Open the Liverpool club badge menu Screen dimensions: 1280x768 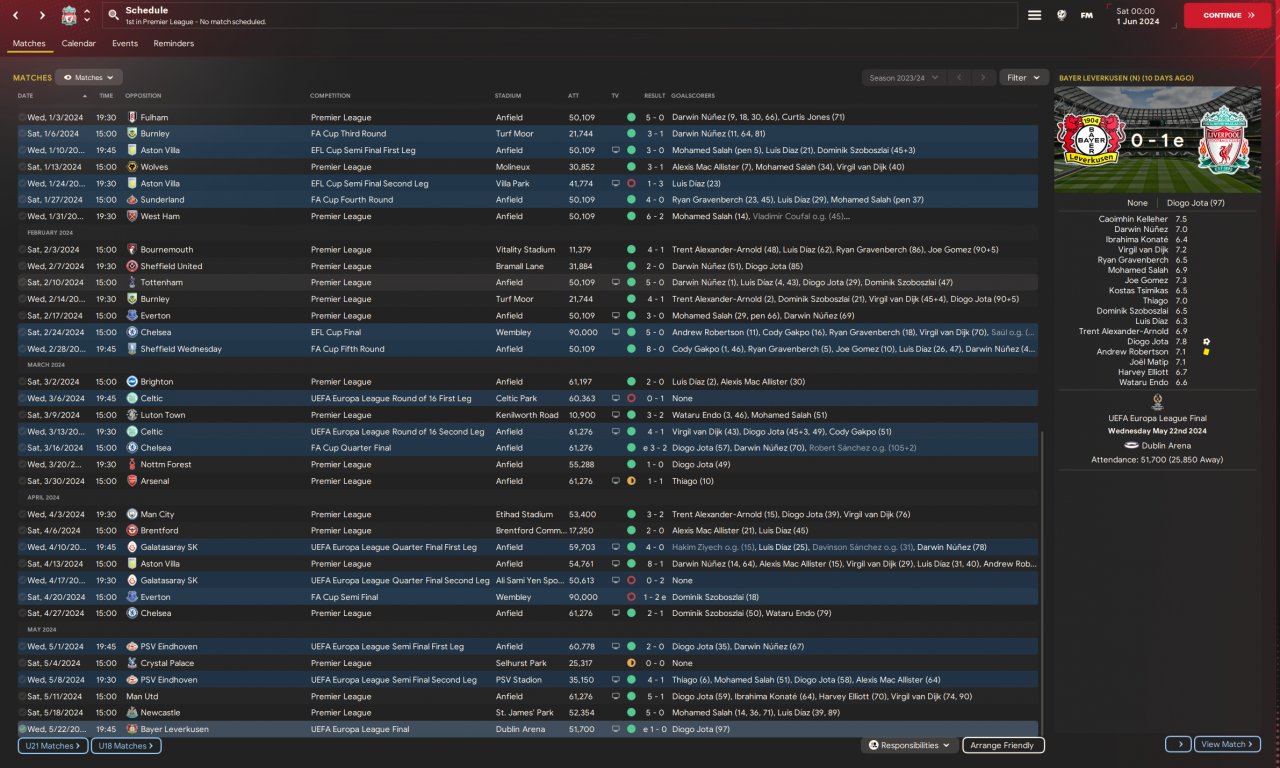[x=69, y=15]
